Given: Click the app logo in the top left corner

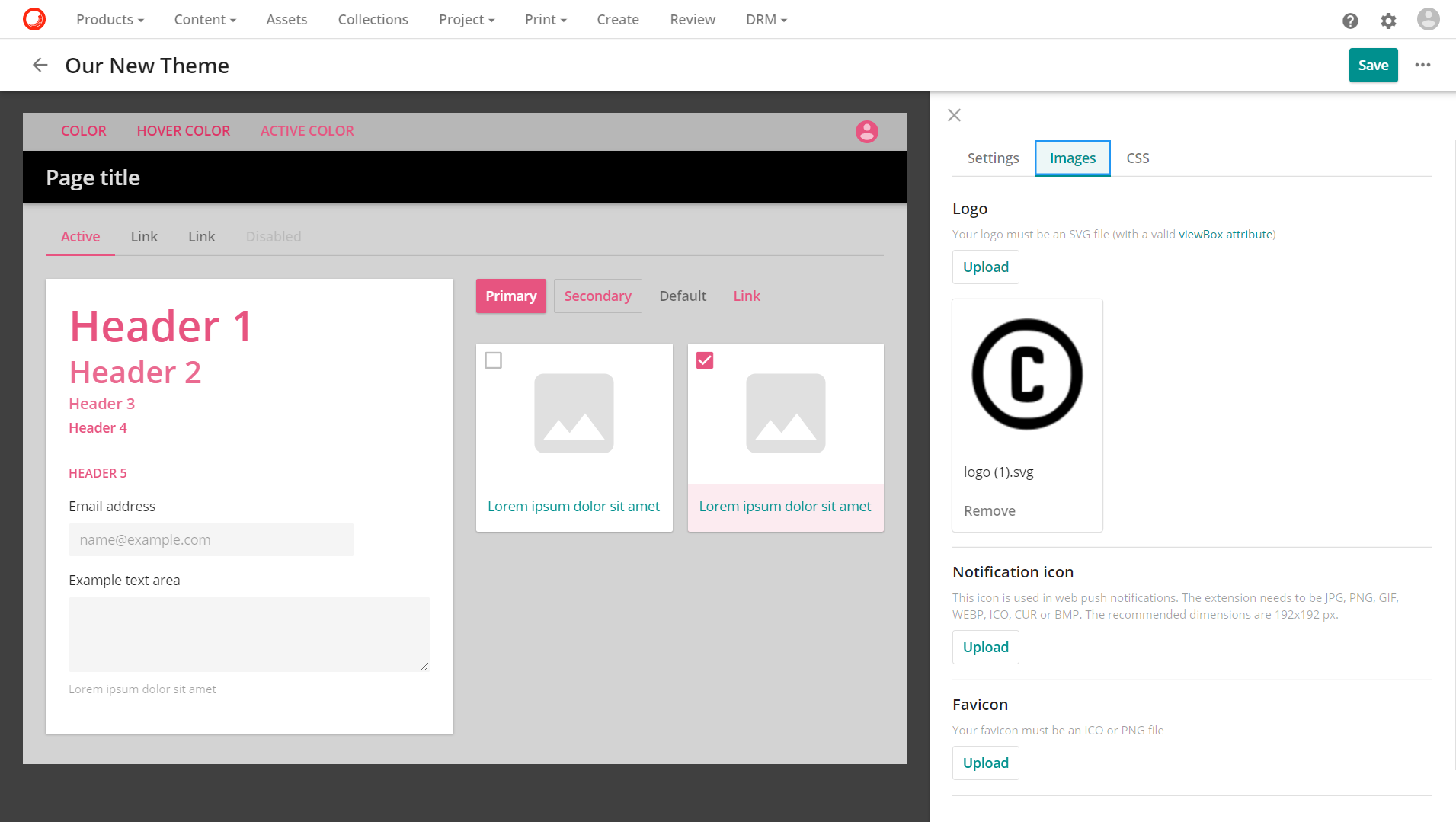Looking at the screenshot, I should (33, 18).
